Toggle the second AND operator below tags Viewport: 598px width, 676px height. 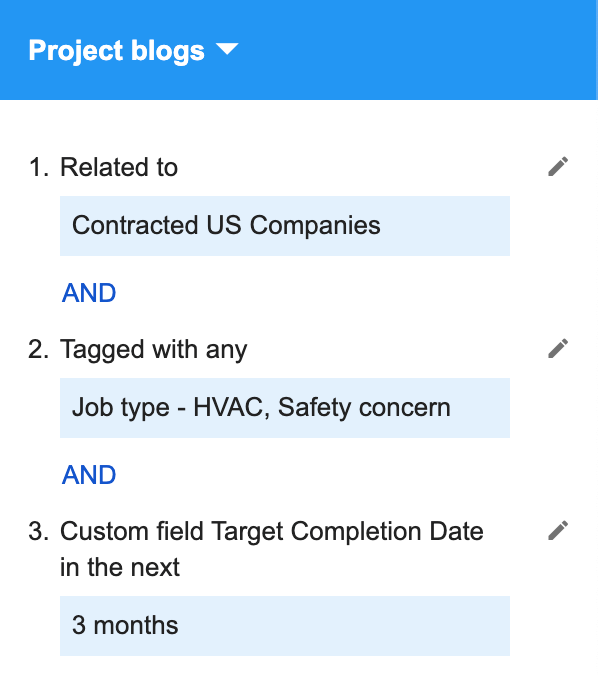click(x=89, y=475)
